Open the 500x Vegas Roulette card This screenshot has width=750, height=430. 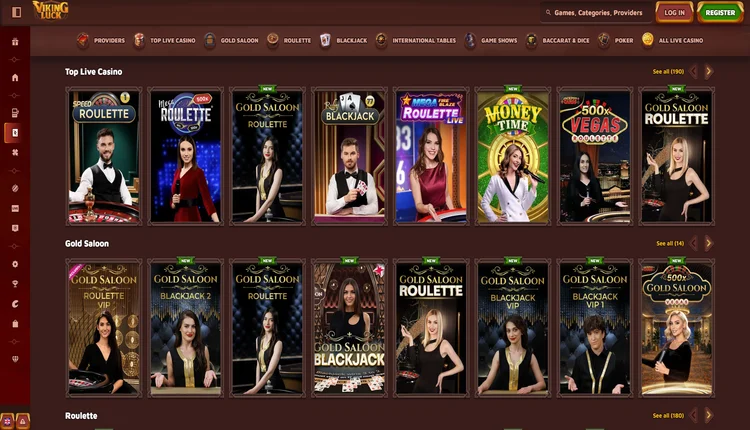595,156
